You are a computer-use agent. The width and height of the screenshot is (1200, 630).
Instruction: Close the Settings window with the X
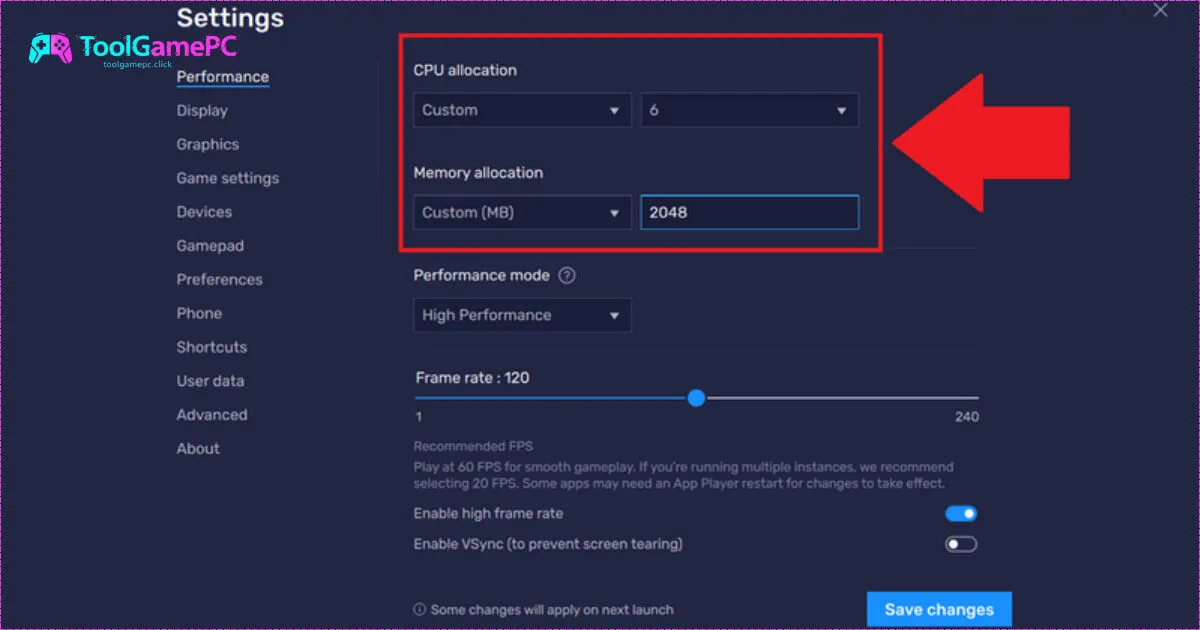coord(1160,10)
